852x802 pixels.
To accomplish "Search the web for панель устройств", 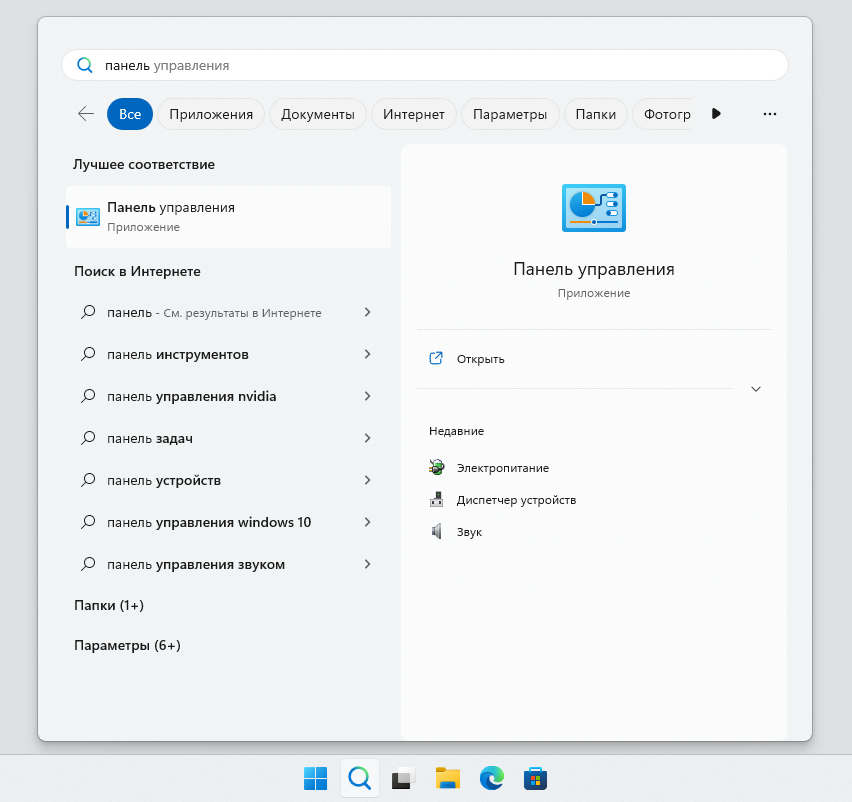I will (x=164, y=480).
